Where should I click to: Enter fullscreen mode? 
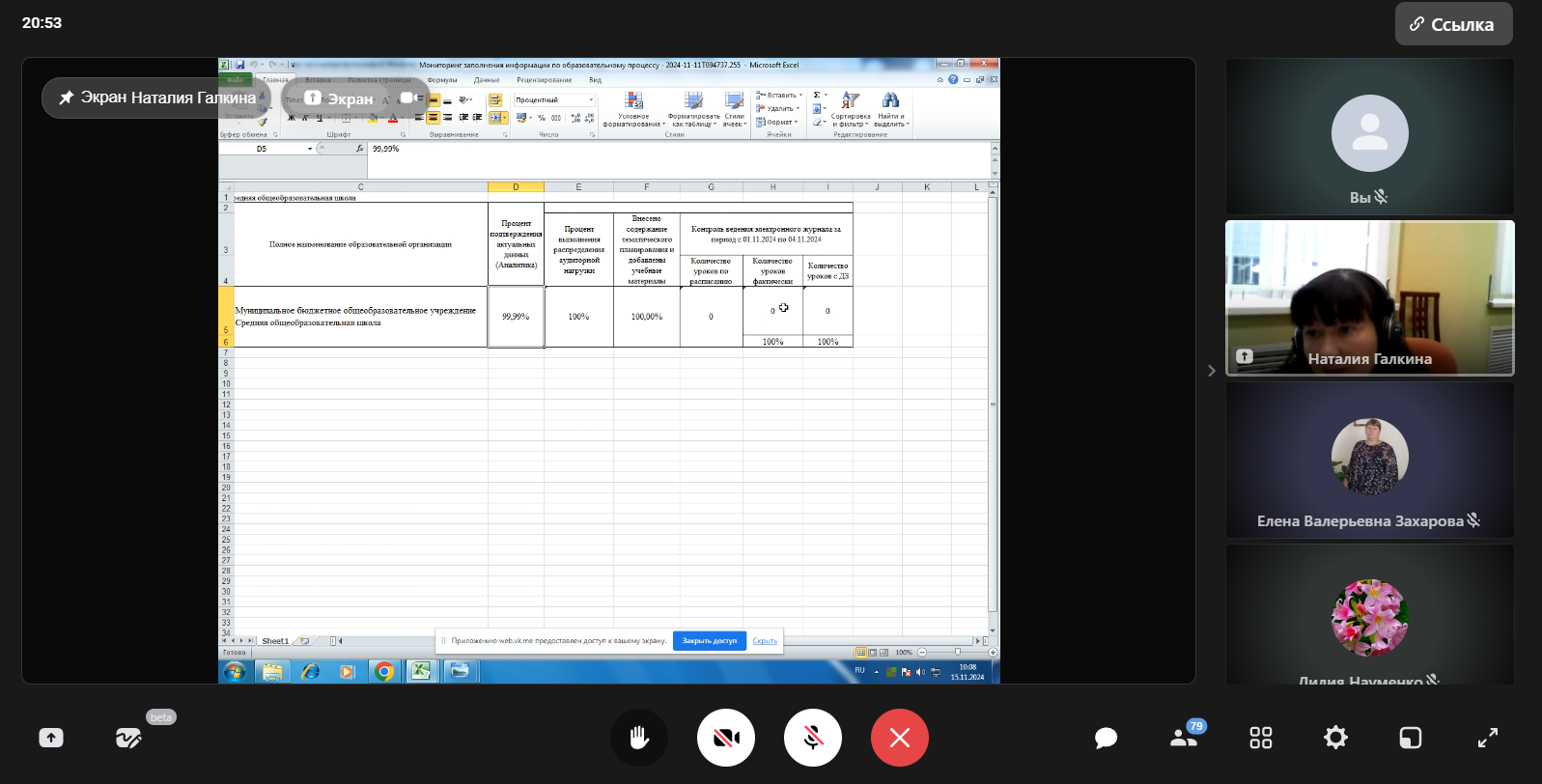(x=1487, y=738)
